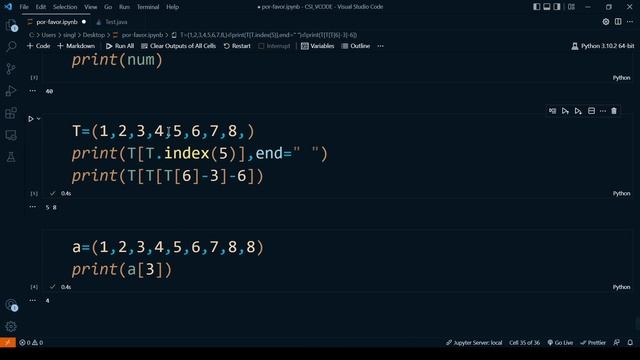
Task: Split the editor to the right
Action: [x=618, y=22]
